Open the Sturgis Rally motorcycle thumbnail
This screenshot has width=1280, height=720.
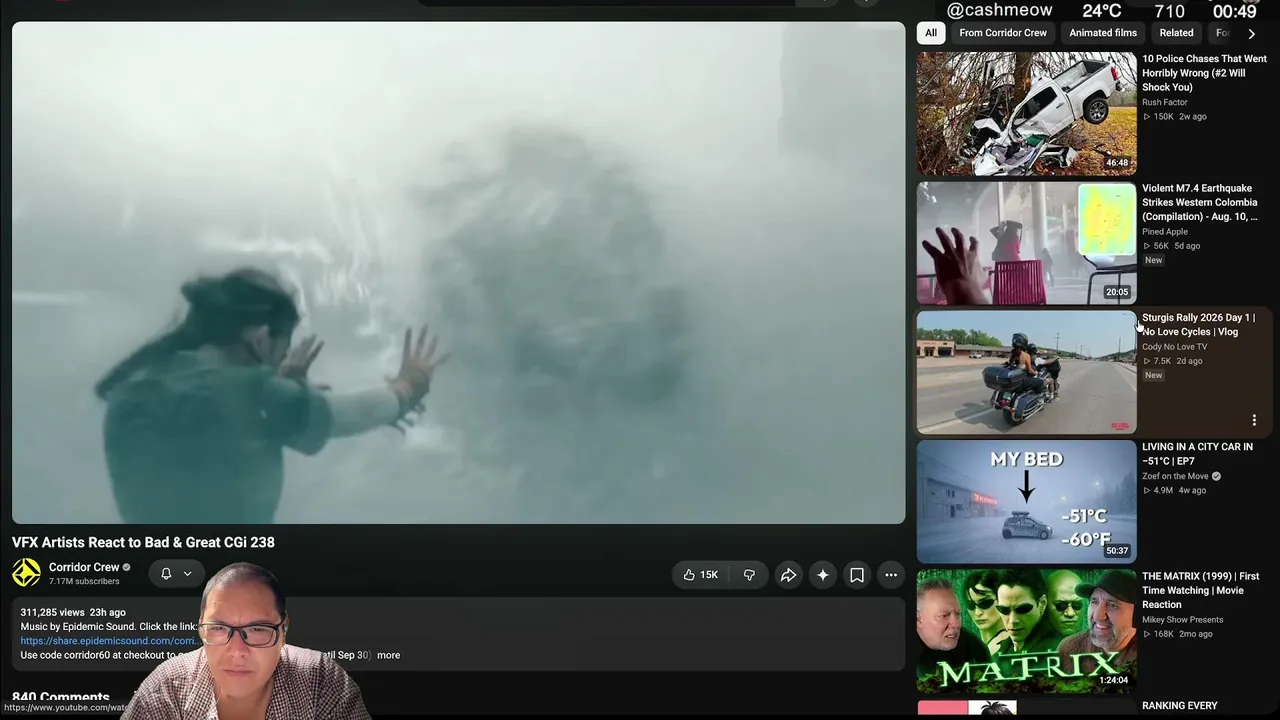click(x=1026, y=372)
